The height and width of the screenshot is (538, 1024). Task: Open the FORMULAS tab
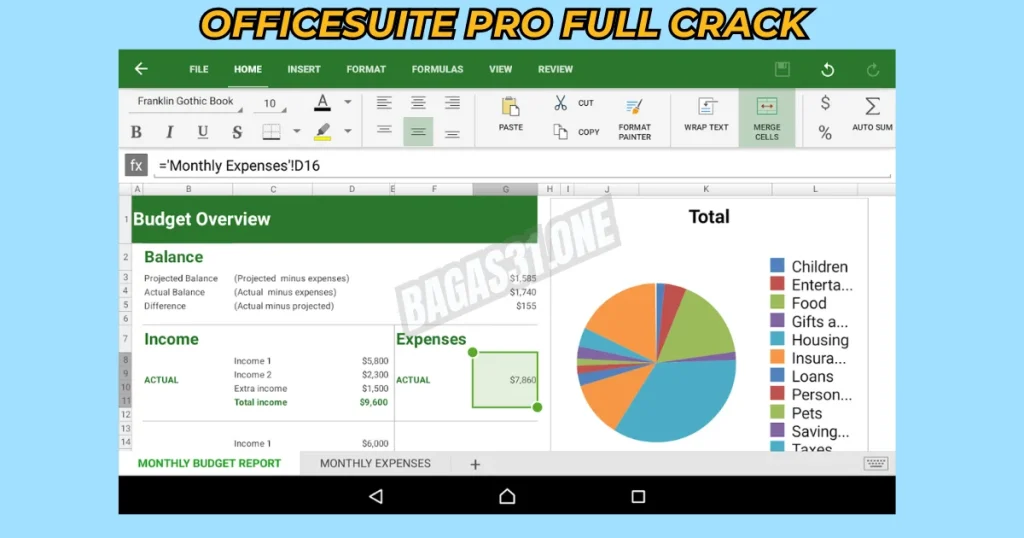(437, 69)
